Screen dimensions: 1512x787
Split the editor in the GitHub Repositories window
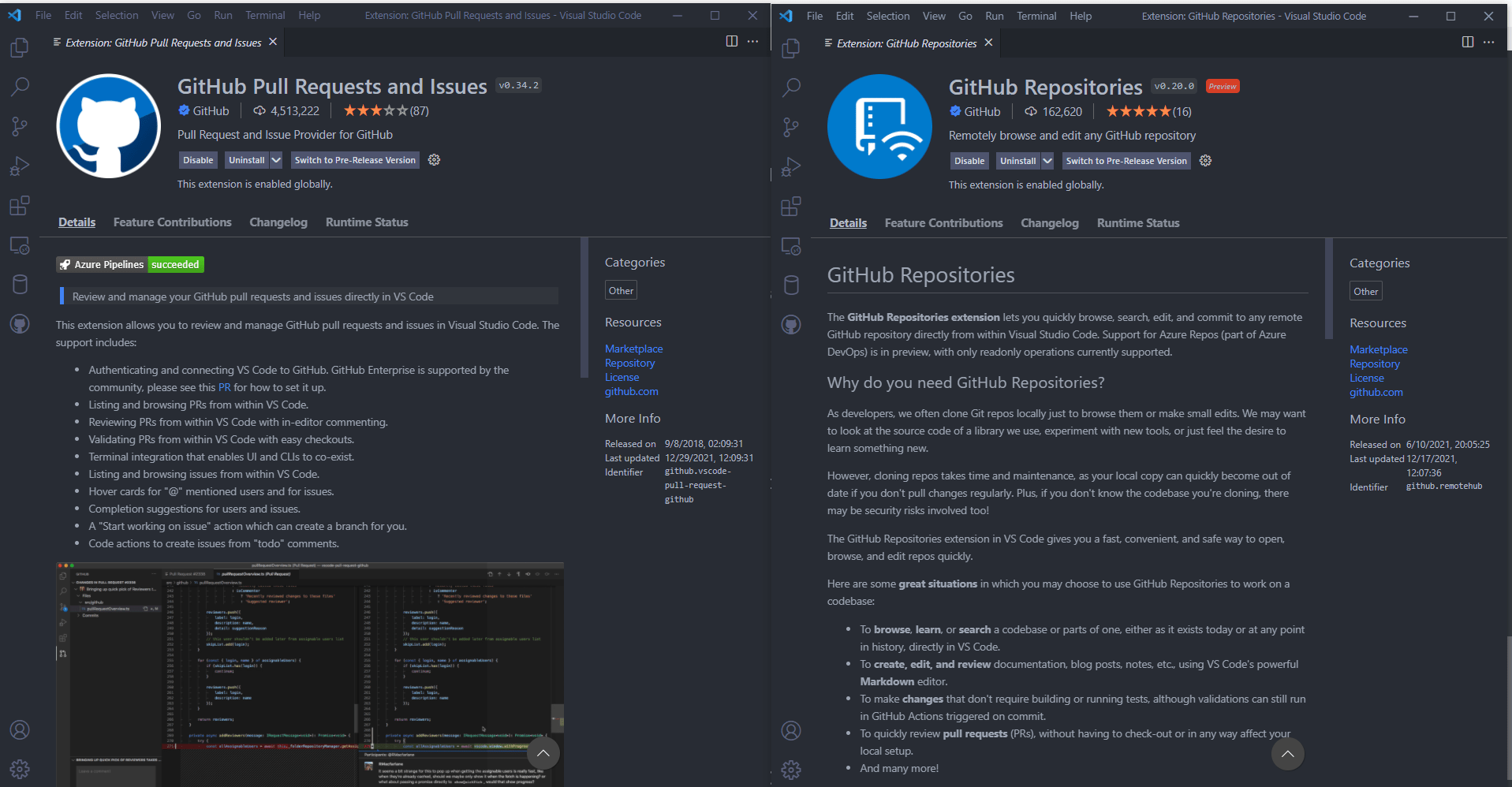(x=1468, y=42)
